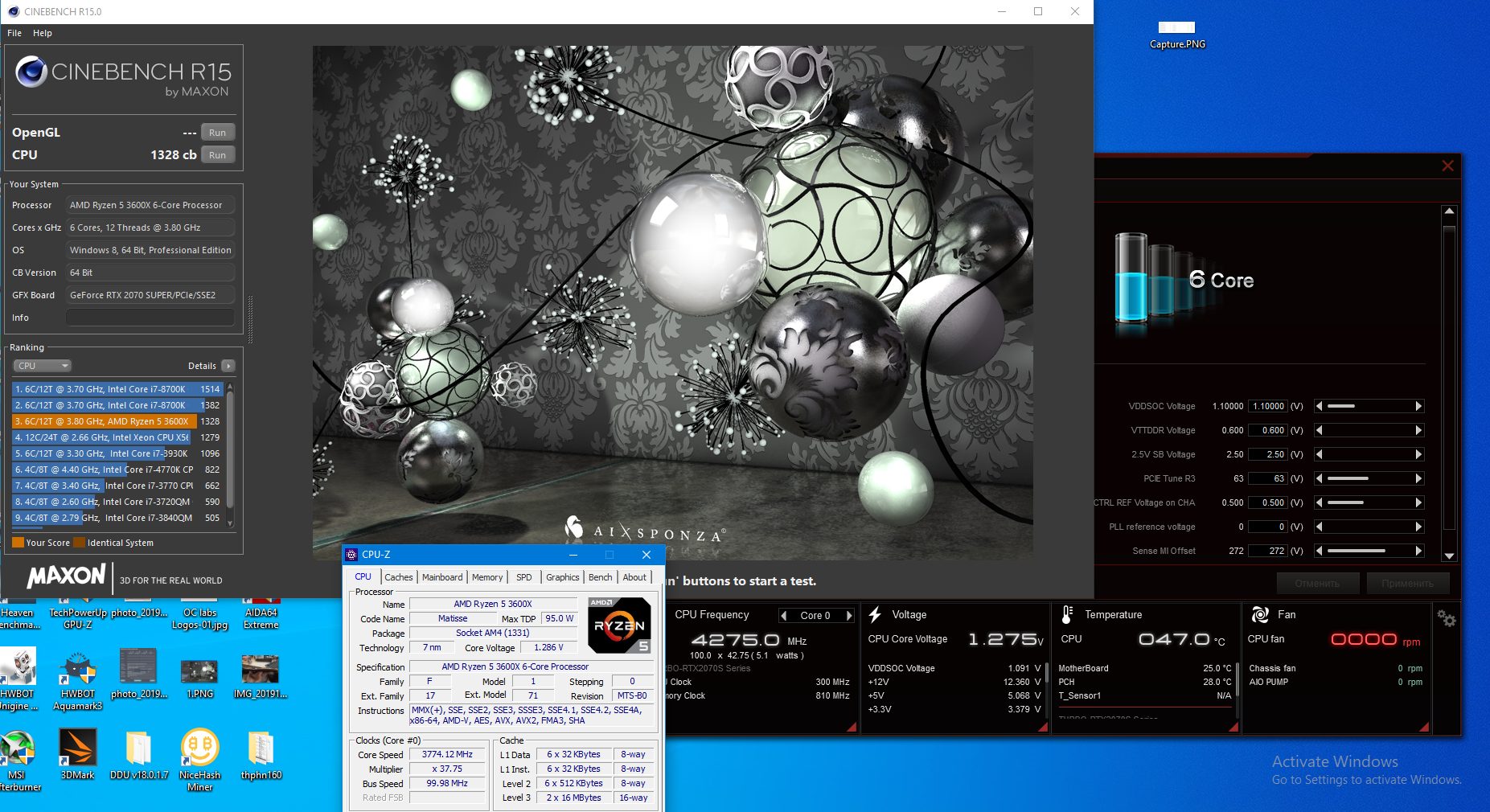Increase 2.5V SB Voltage with right arrow
The height and width of the screenshot is (812, 1490).
1418,454
